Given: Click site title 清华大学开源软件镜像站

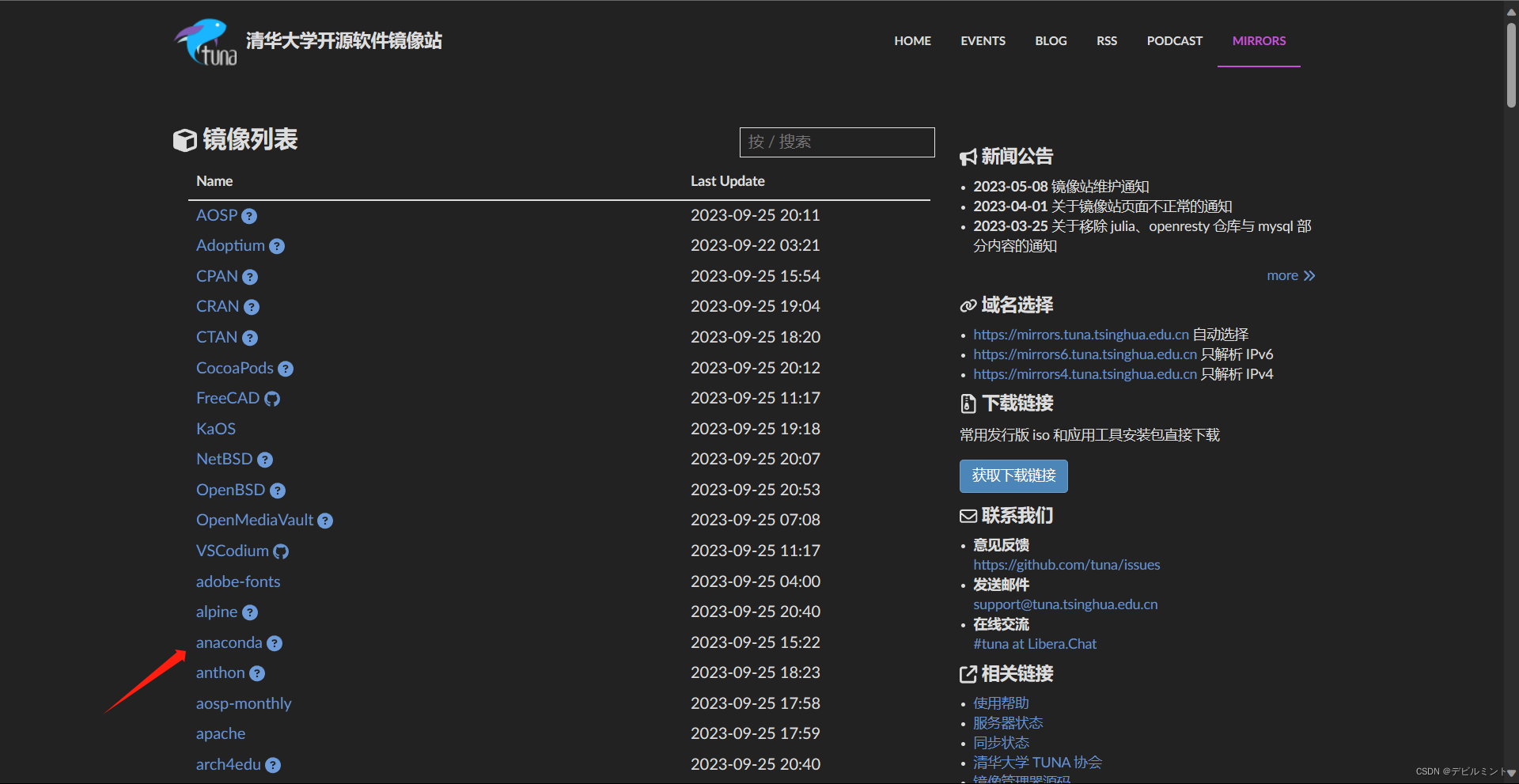Looking at the screenshot, I should pyautogui.click(x=343, y=41).
